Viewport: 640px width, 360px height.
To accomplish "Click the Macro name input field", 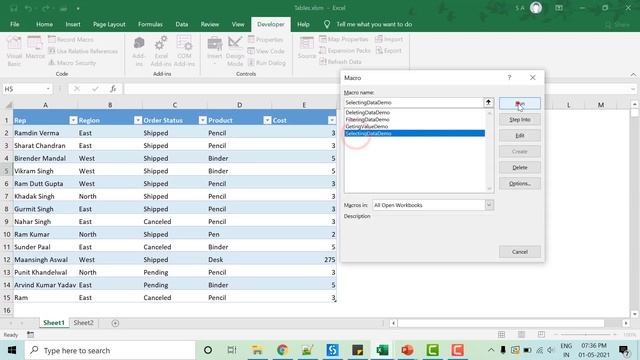I will tap(414, 102).
